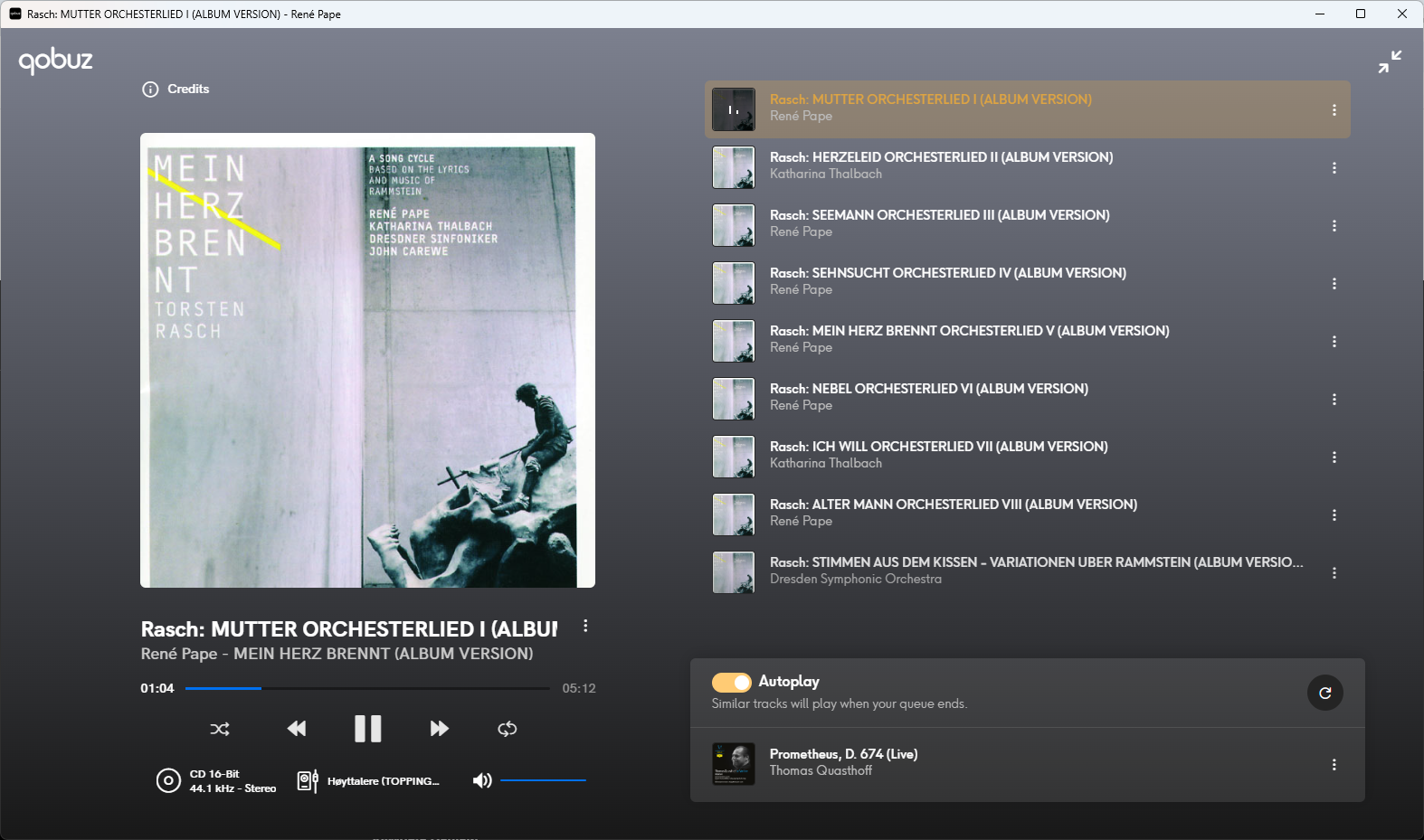Select track title MEIN HERZ BRENNT ORCHESTERLIED V
The height and width of the screenshot is (840, 1424).
click(x=970, y=331)
